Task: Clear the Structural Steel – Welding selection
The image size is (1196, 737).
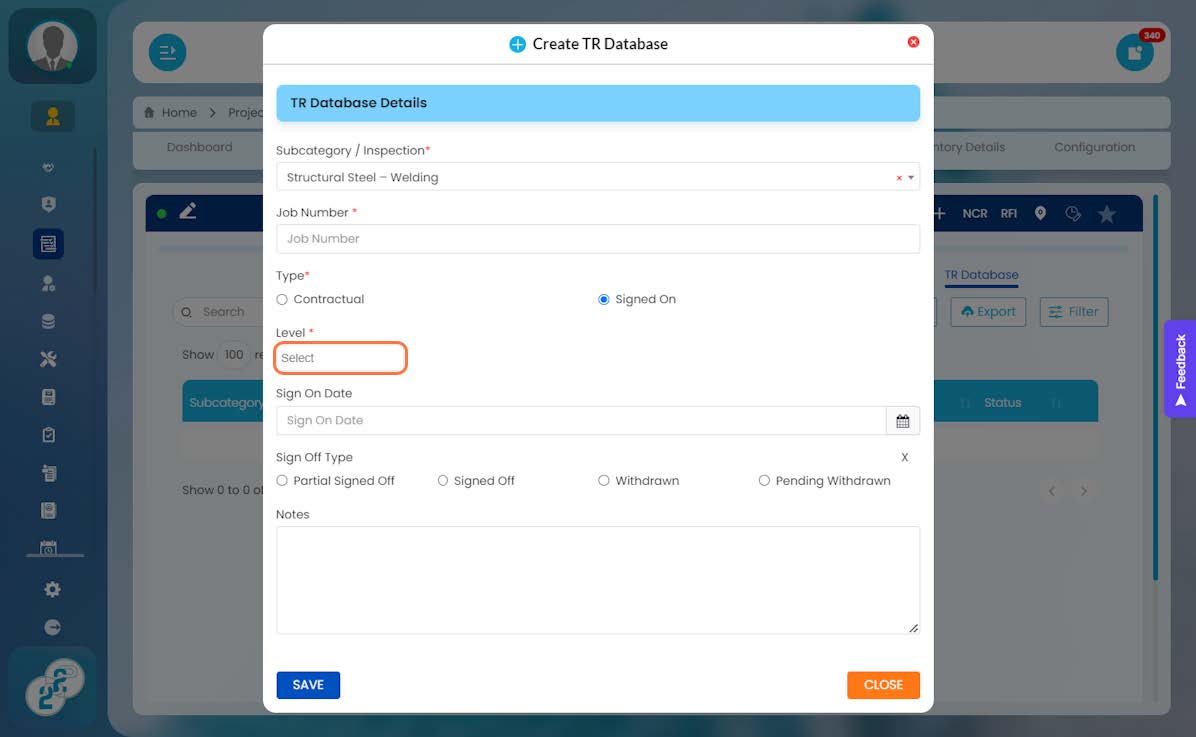Action: coord(899,178)
